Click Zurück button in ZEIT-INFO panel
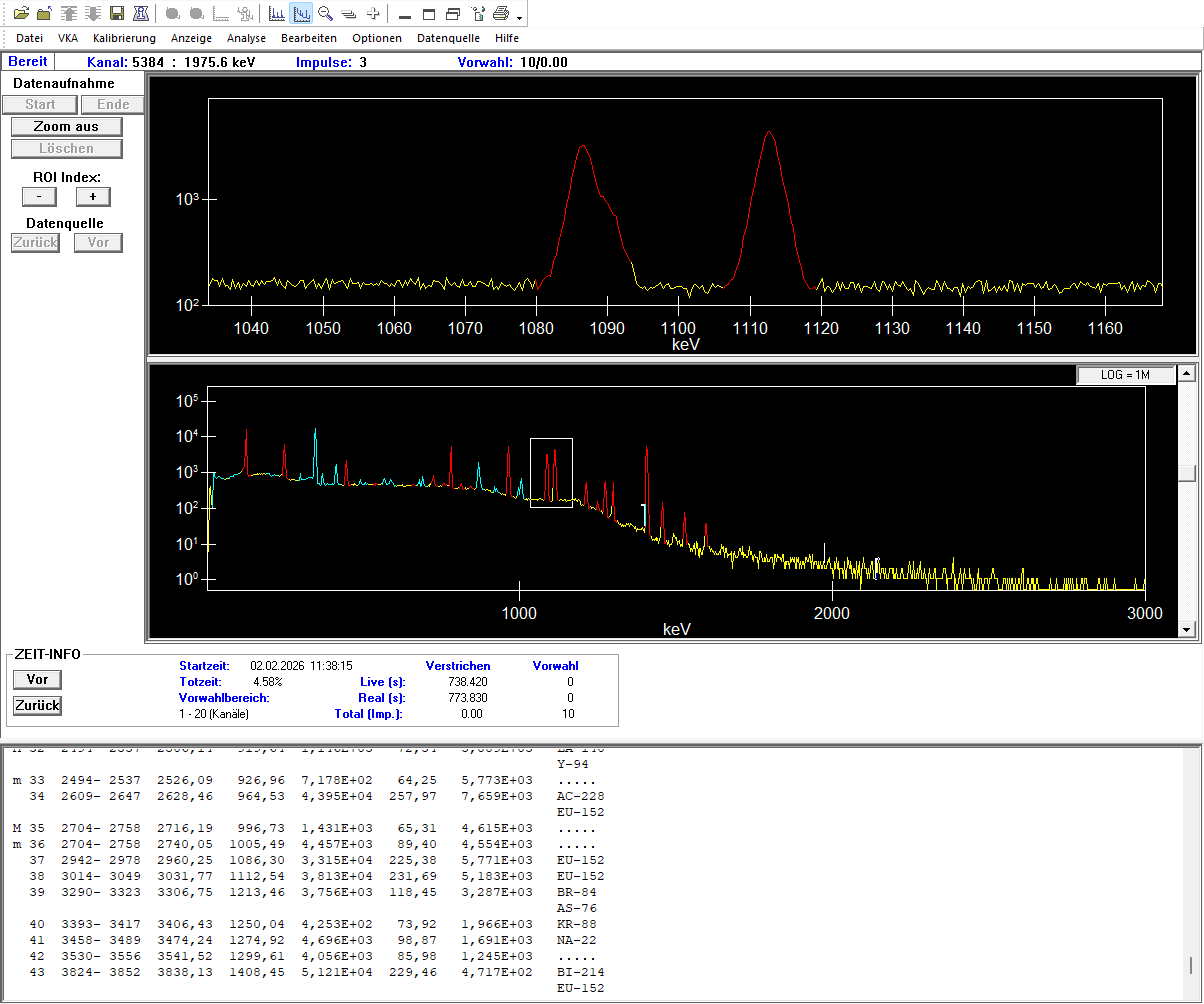The image size is (1204, 1004). [x=37, y=706]
